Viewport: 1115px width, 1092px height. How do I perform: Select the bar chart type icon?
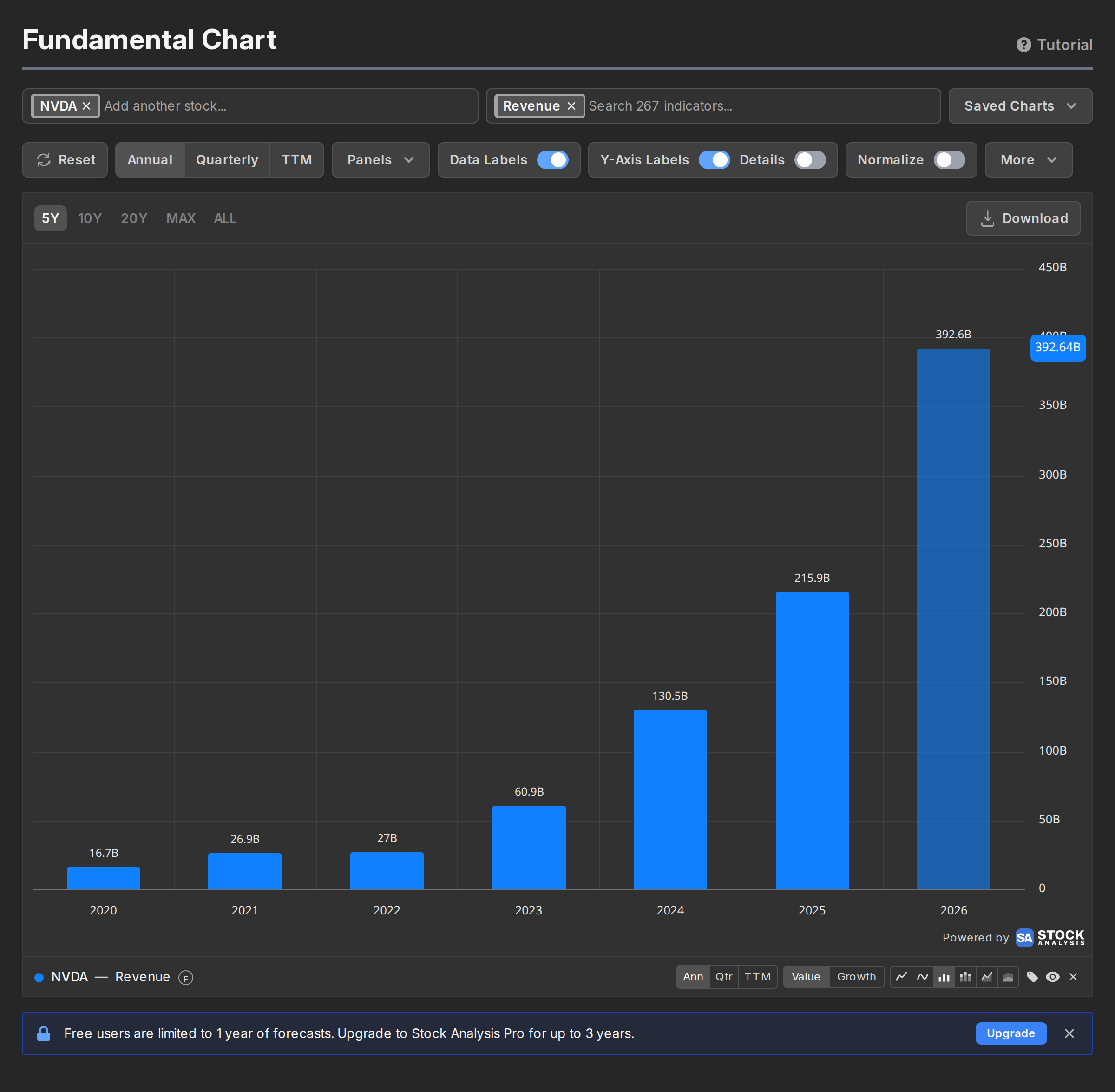click(944, 977)
